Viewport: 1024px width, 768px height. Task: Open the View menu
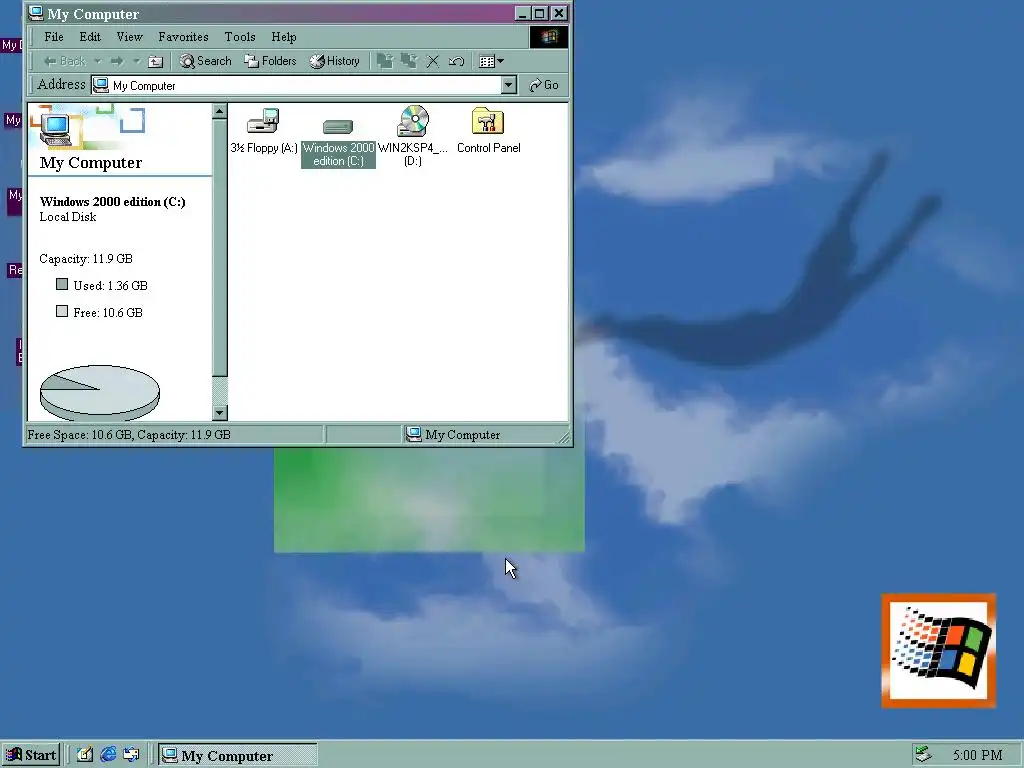coord(129,37)
